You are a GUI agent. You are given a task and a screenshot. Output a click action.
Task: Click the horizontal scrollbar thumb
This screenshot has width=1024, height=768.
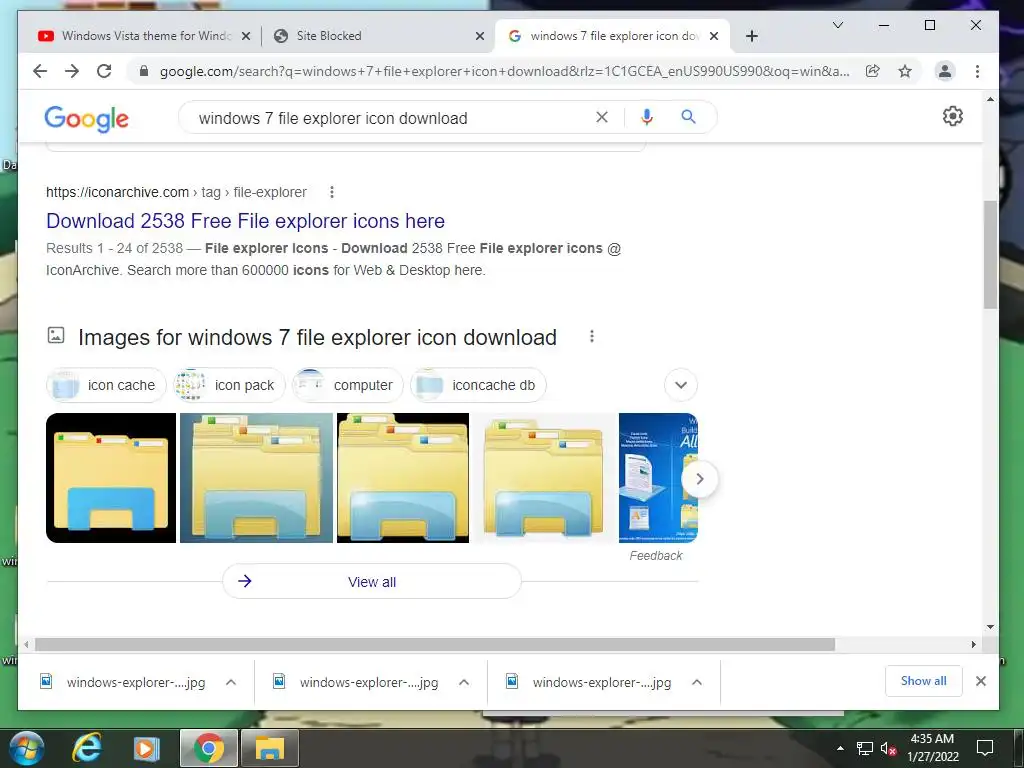pyautogui.click(x=434, y=645)
